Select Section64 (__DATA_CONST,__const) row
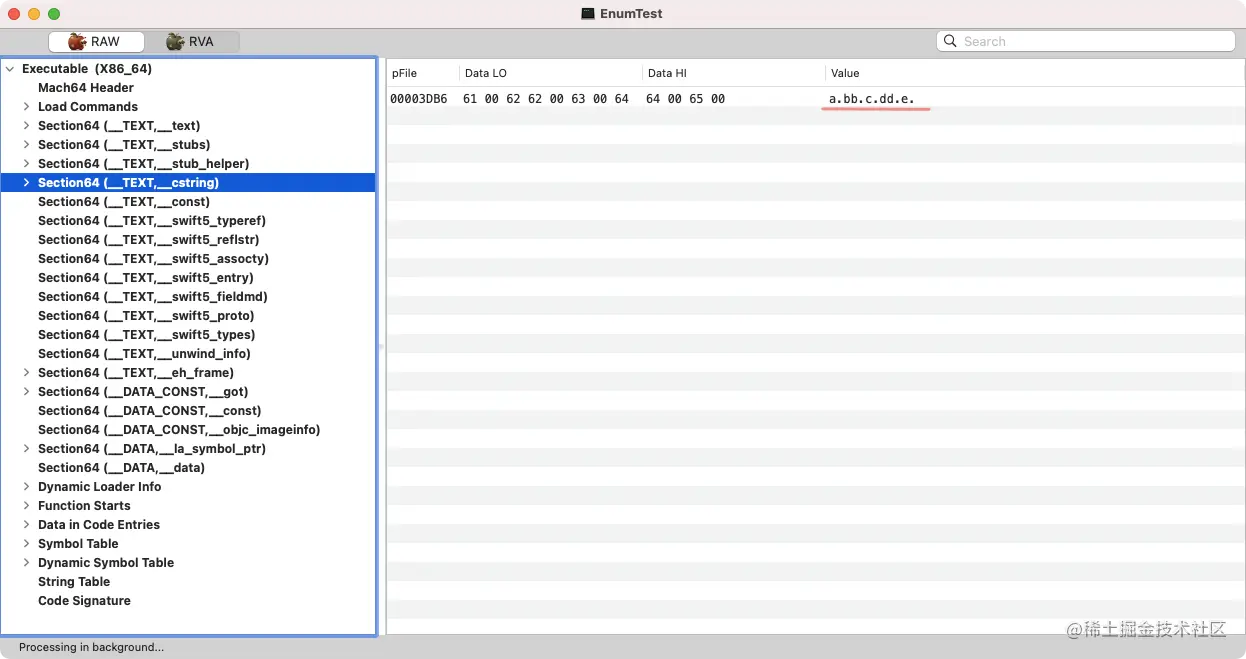This screenshot has width=1246, height=659. (188, 411)
